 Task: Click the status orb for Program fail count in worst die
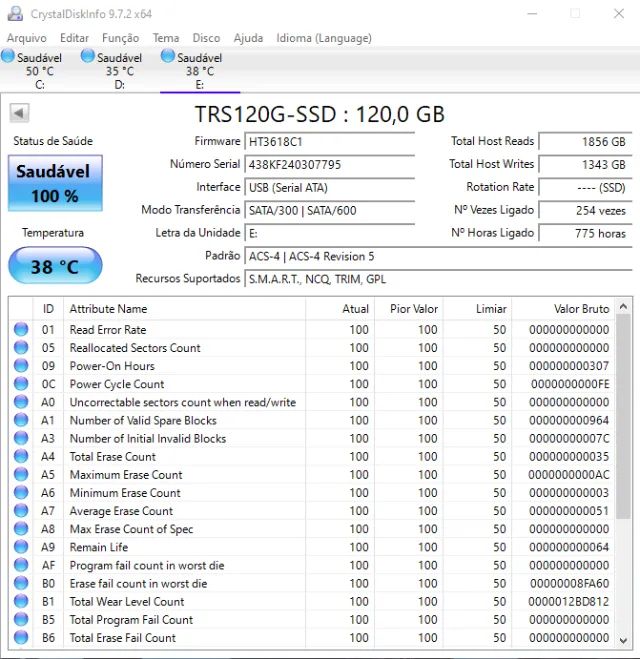21,565
